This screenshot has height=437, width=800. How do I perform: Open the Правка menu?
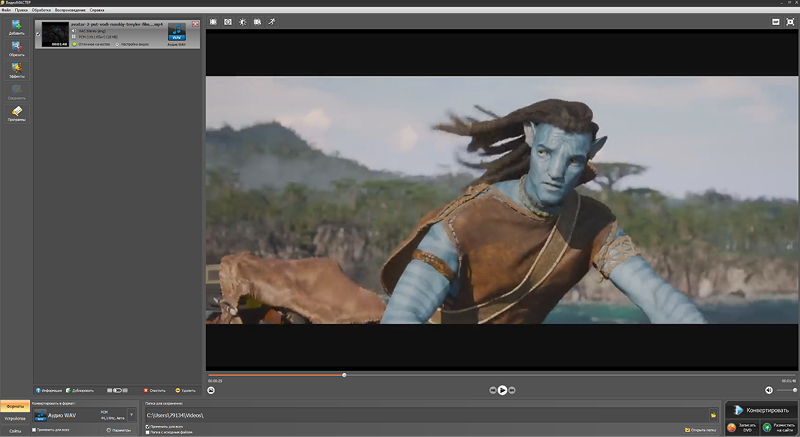(21, 10)
